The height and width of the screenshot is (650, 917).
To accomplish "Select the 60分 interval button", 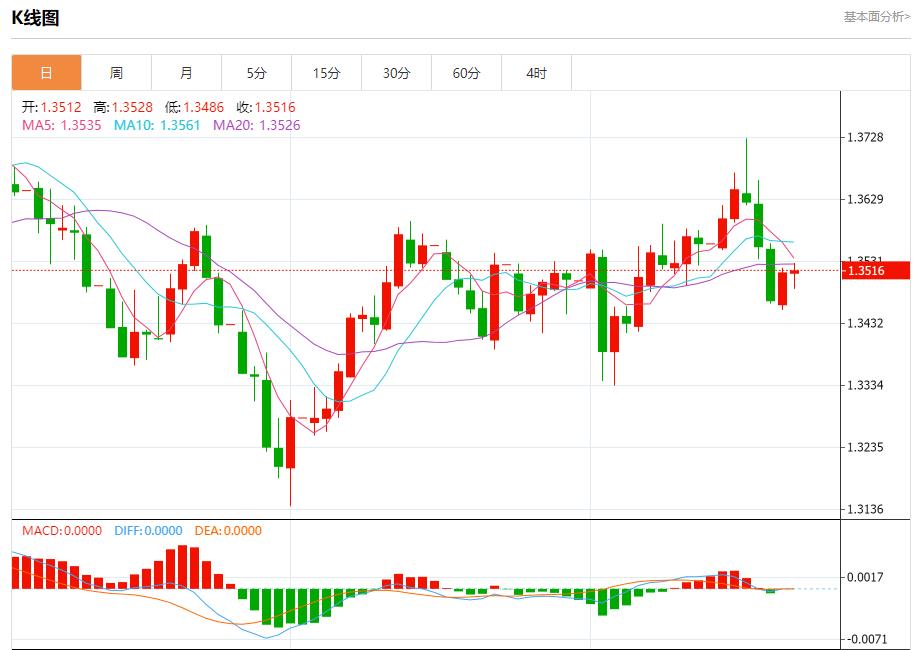I will point(466,72).
